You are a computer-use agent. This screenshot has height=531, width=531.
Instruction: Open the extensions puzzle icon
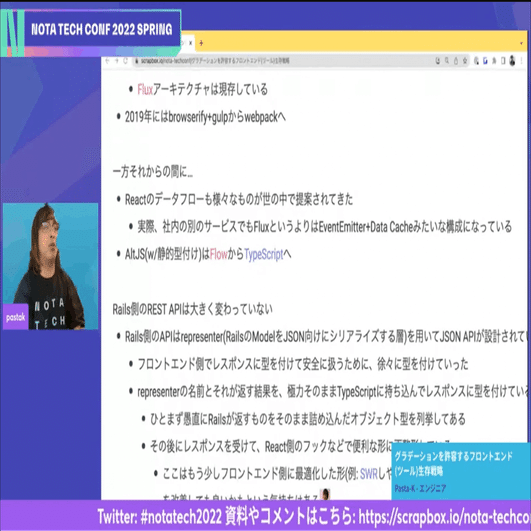tap(494, 61)
